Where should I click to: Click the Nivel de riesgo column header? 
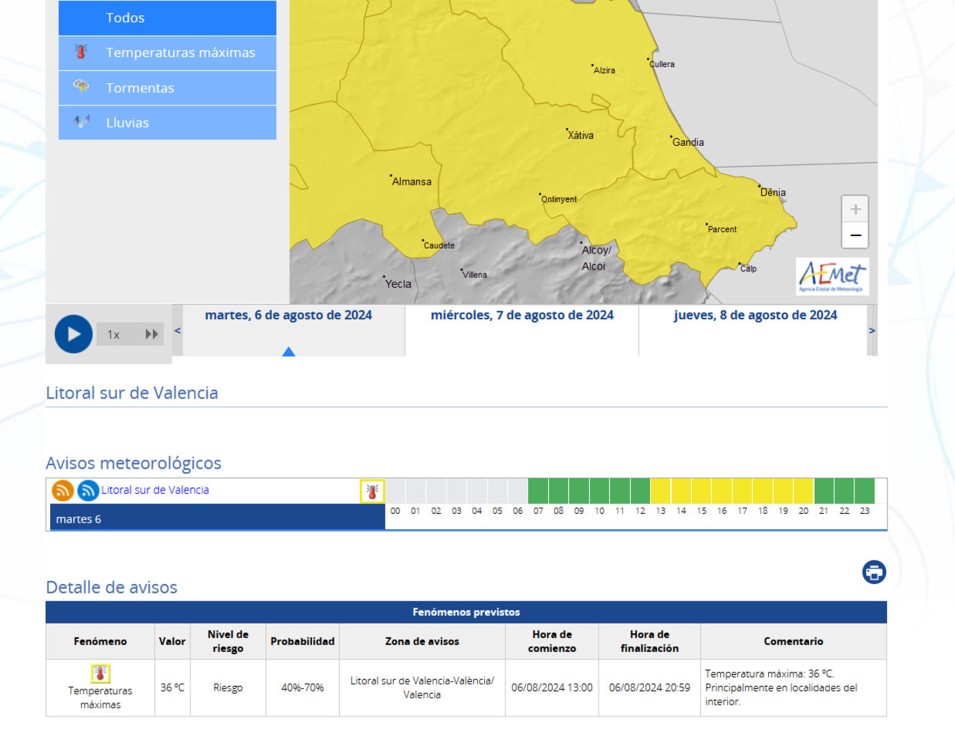pos(228,641)
